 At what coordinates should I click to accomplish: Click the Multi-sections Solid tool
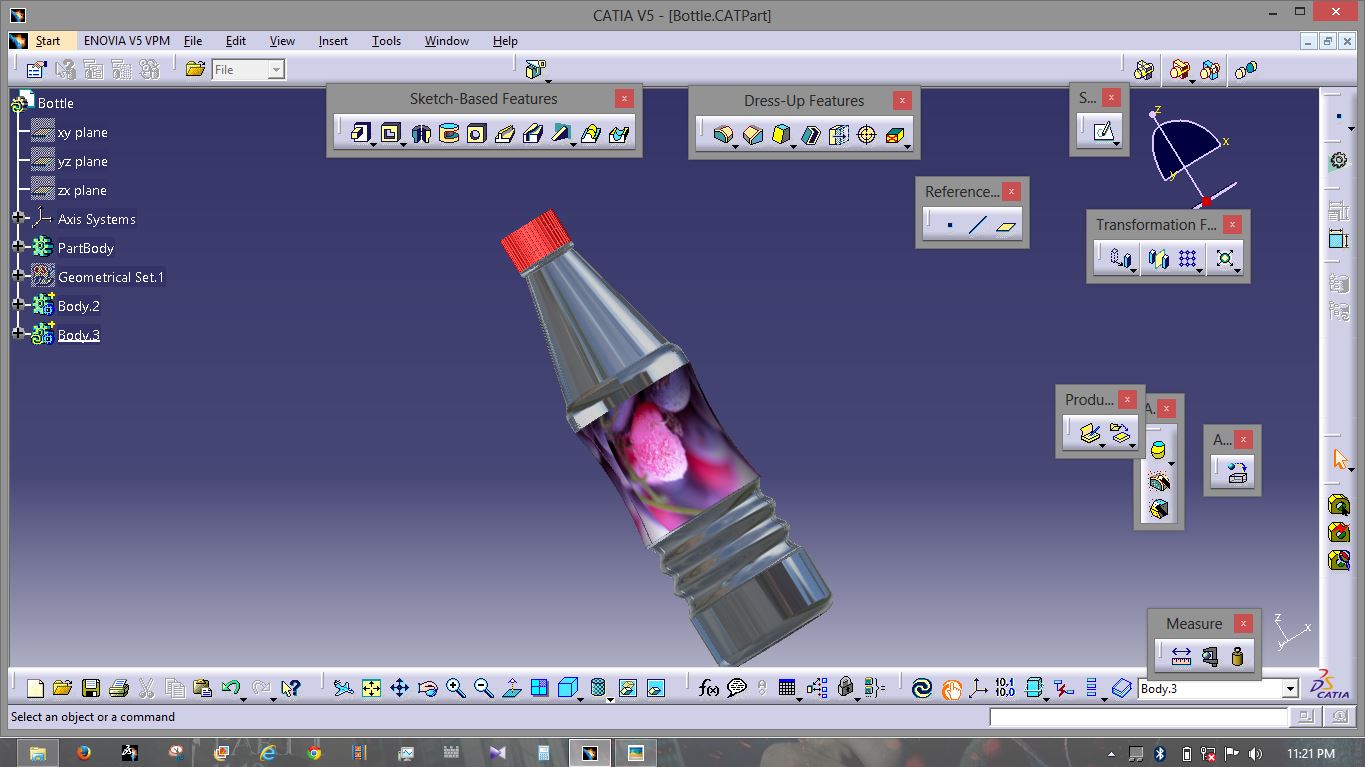pos(590,133)
